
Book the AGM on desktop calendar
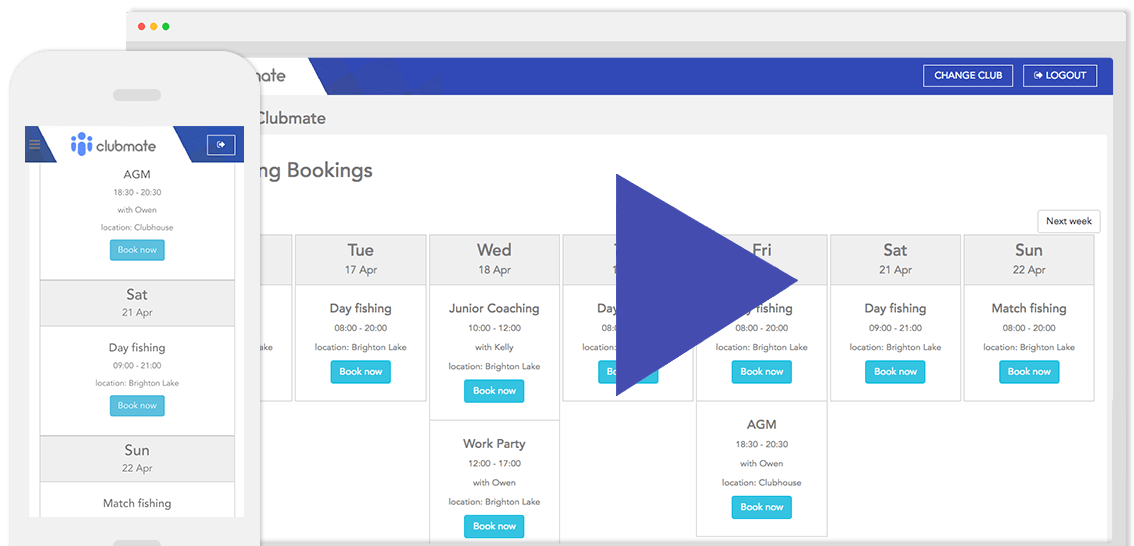click(x=762, y=507)
